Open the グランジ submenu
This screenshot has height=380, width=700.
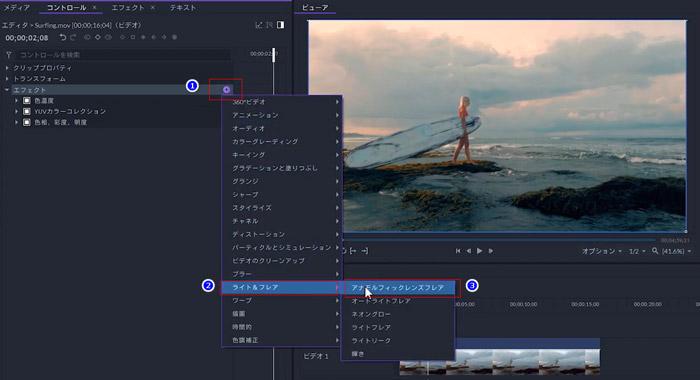[x=282, y=181]
